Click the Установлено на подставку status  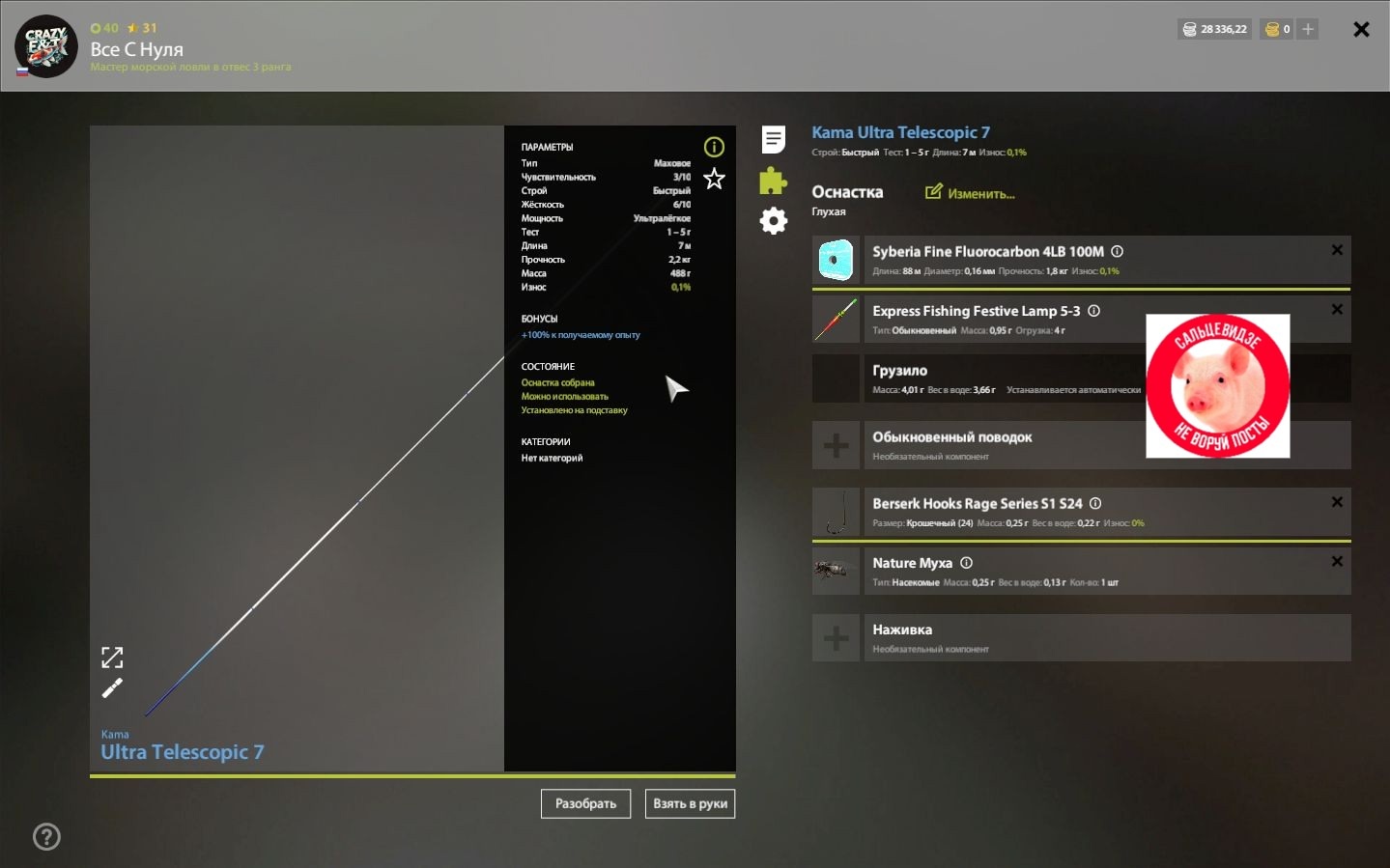(575, 410)
